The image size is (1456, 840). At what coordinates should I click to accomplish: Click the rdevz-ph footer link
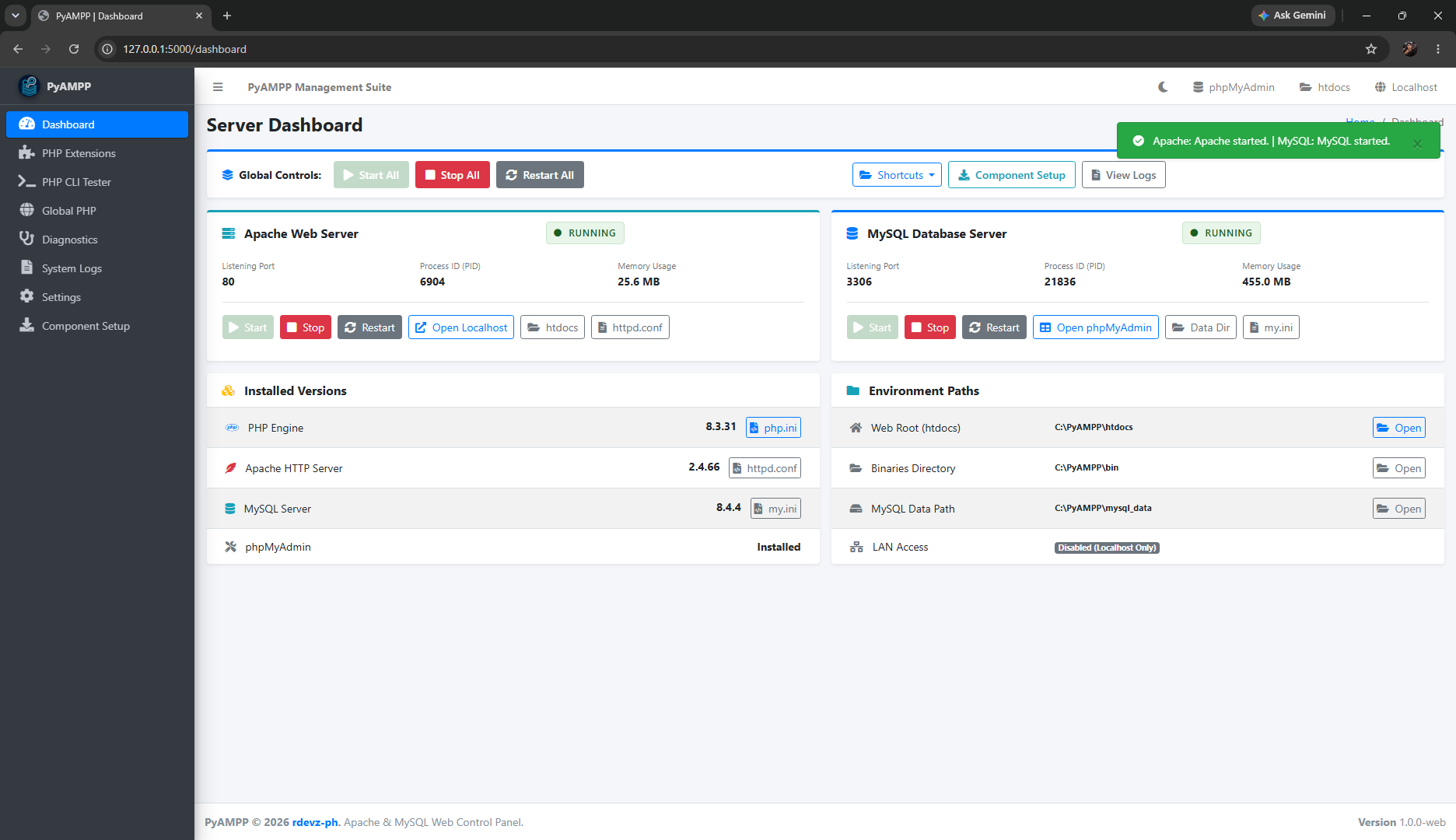pos(316,822)
